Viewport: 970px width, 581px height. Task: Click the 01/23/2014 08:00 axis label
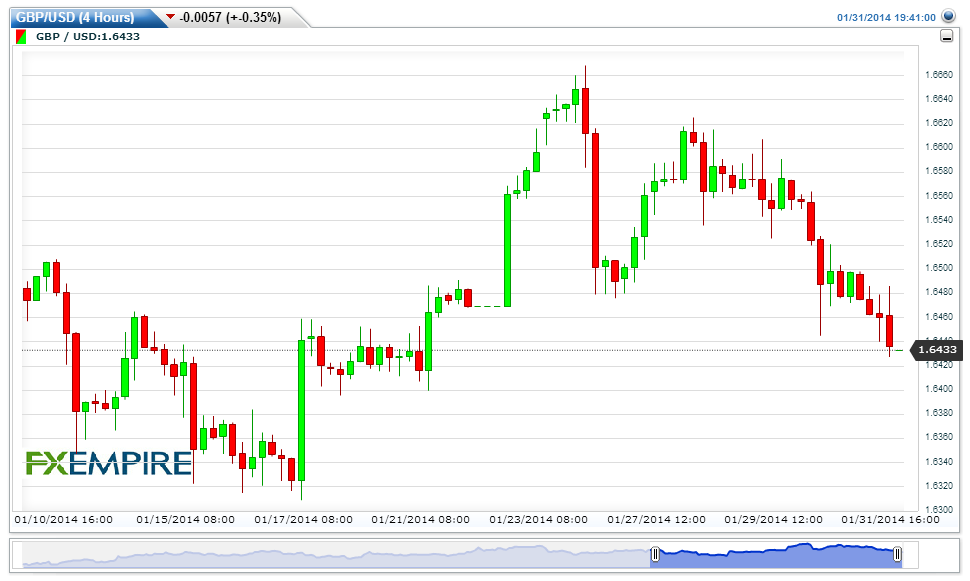(x=538, y=520)
